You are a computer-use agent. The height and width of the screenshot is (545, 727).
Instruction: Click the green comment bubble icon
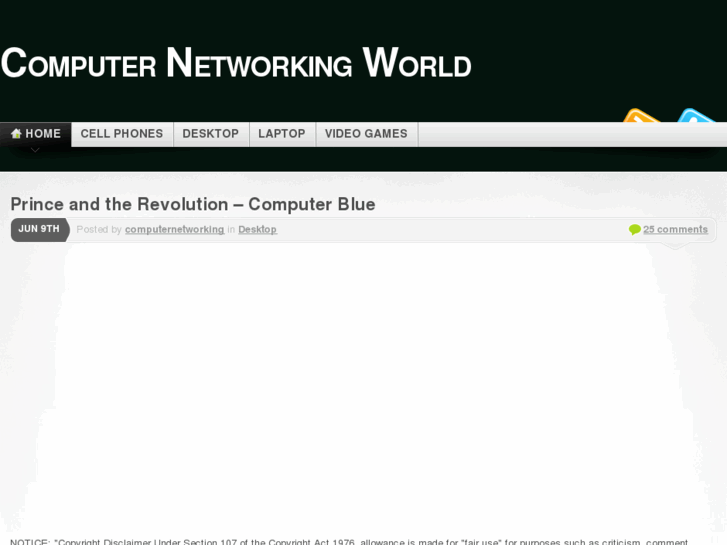(634, 229)
